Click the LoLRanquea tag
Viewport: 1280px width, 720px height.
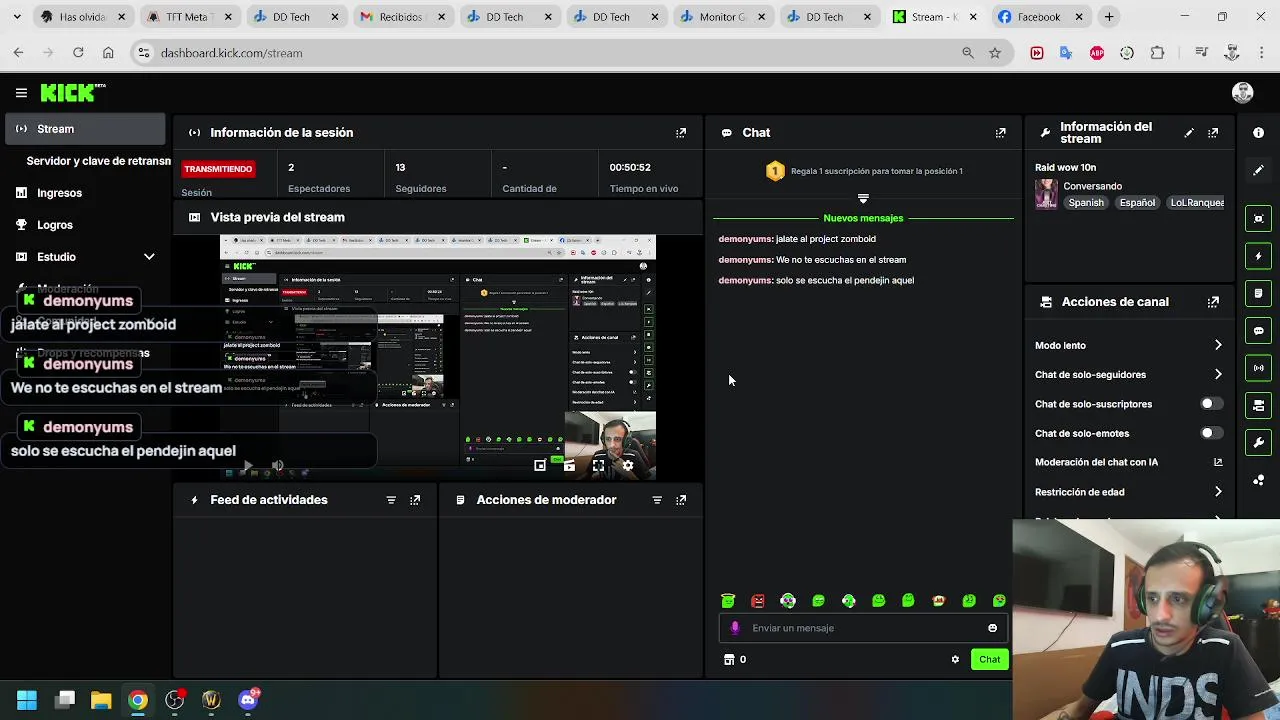[1196, 203]
